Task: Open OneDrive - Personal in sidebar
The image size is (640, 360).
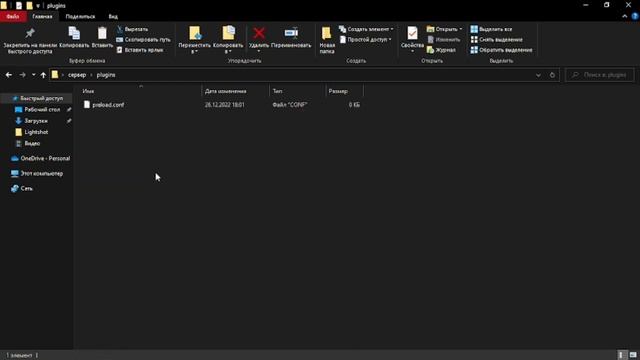Action: point(45,158)
